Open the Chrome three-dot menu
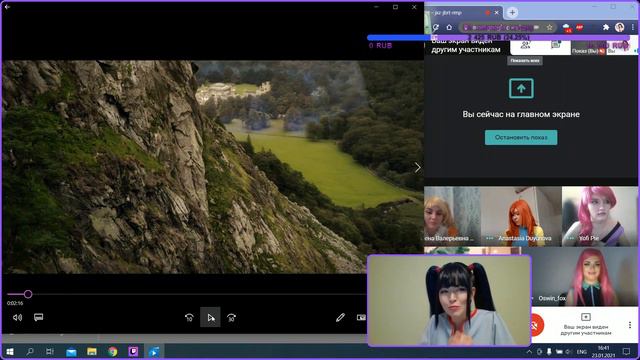This screenshot has width=640, height=360. coord(632,27)
